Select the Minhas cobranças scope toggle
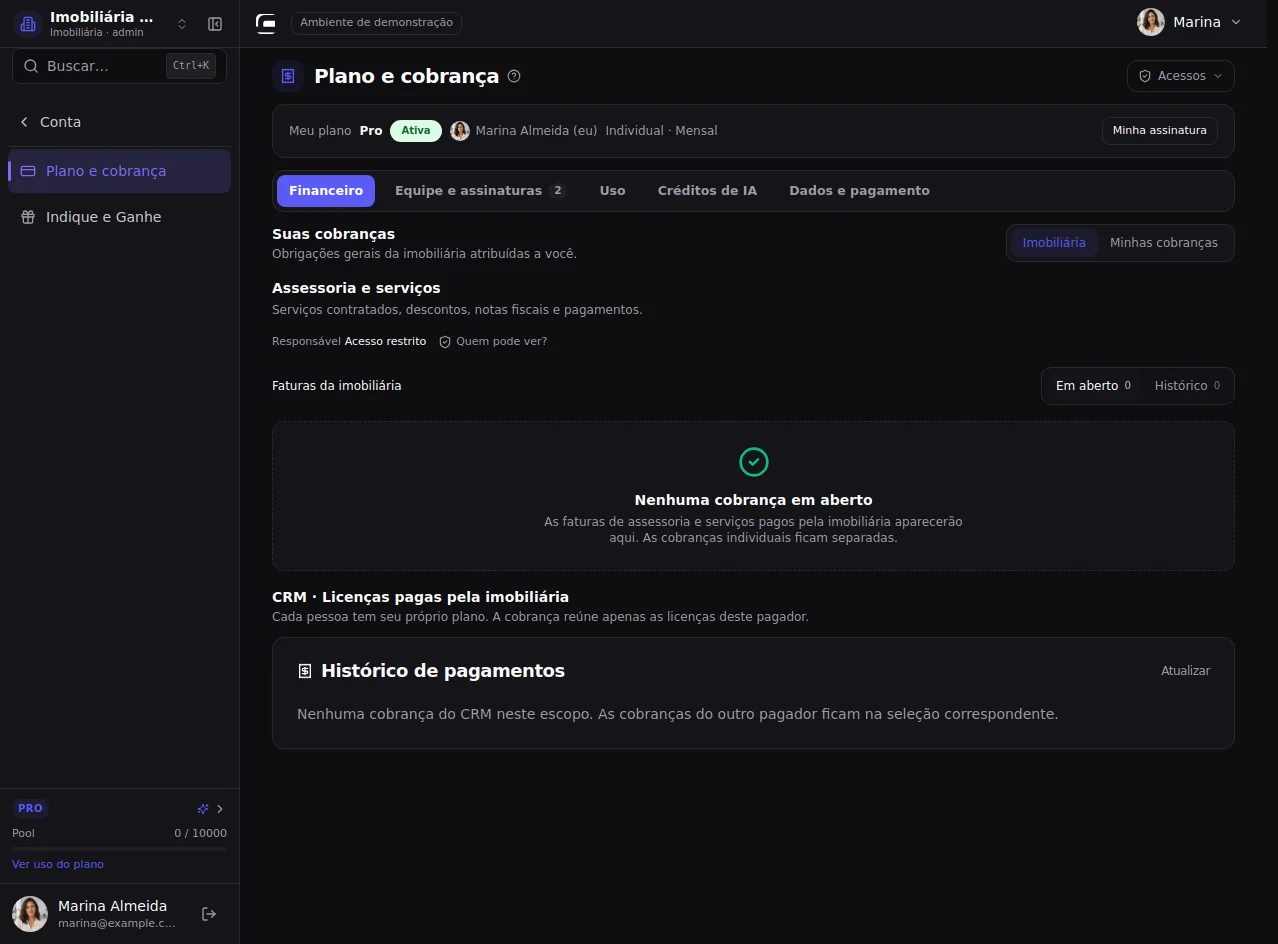1278x944 pixels. point(1164,243)
